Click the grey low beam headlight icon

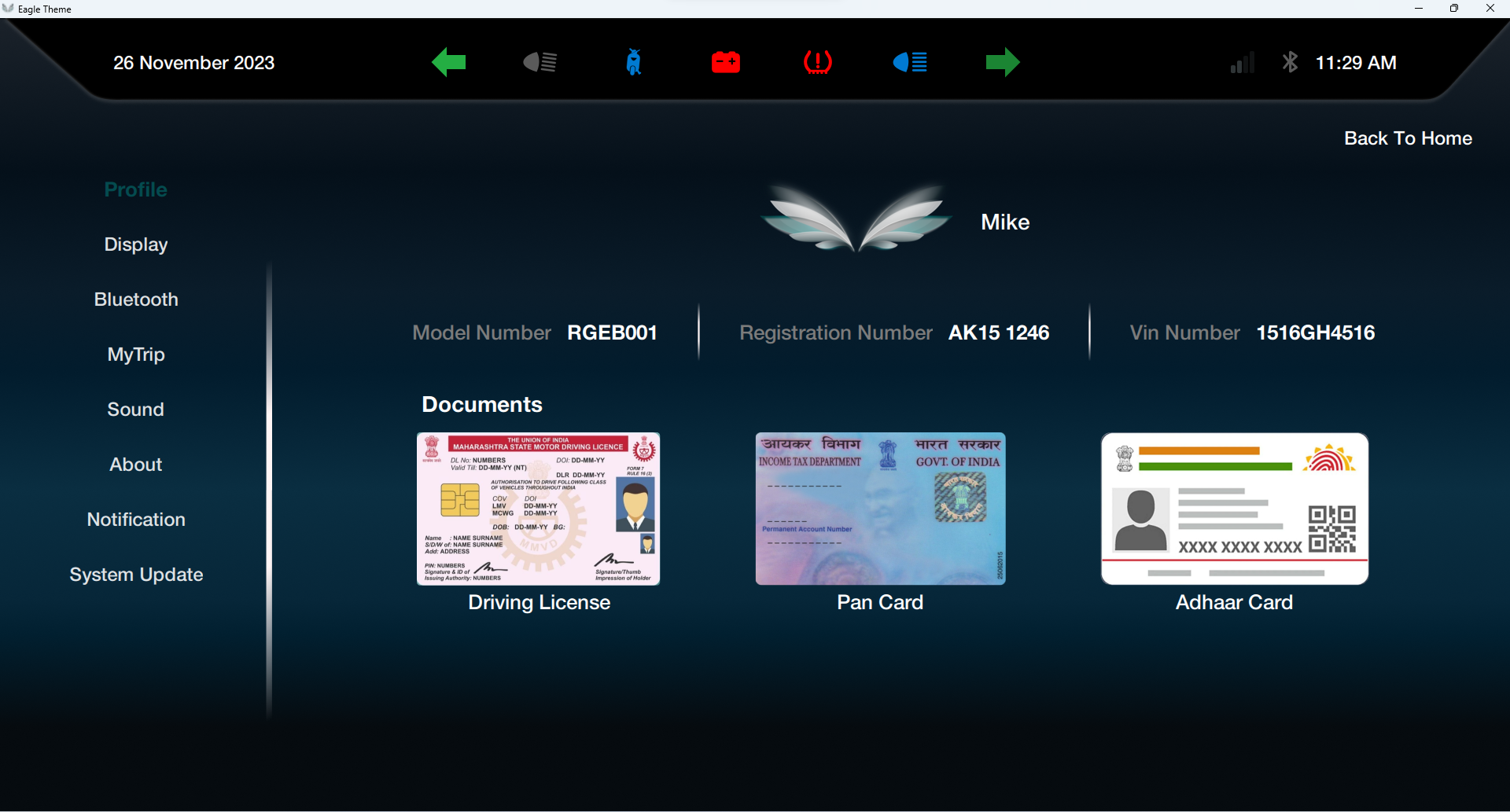[x=540, y=62]
